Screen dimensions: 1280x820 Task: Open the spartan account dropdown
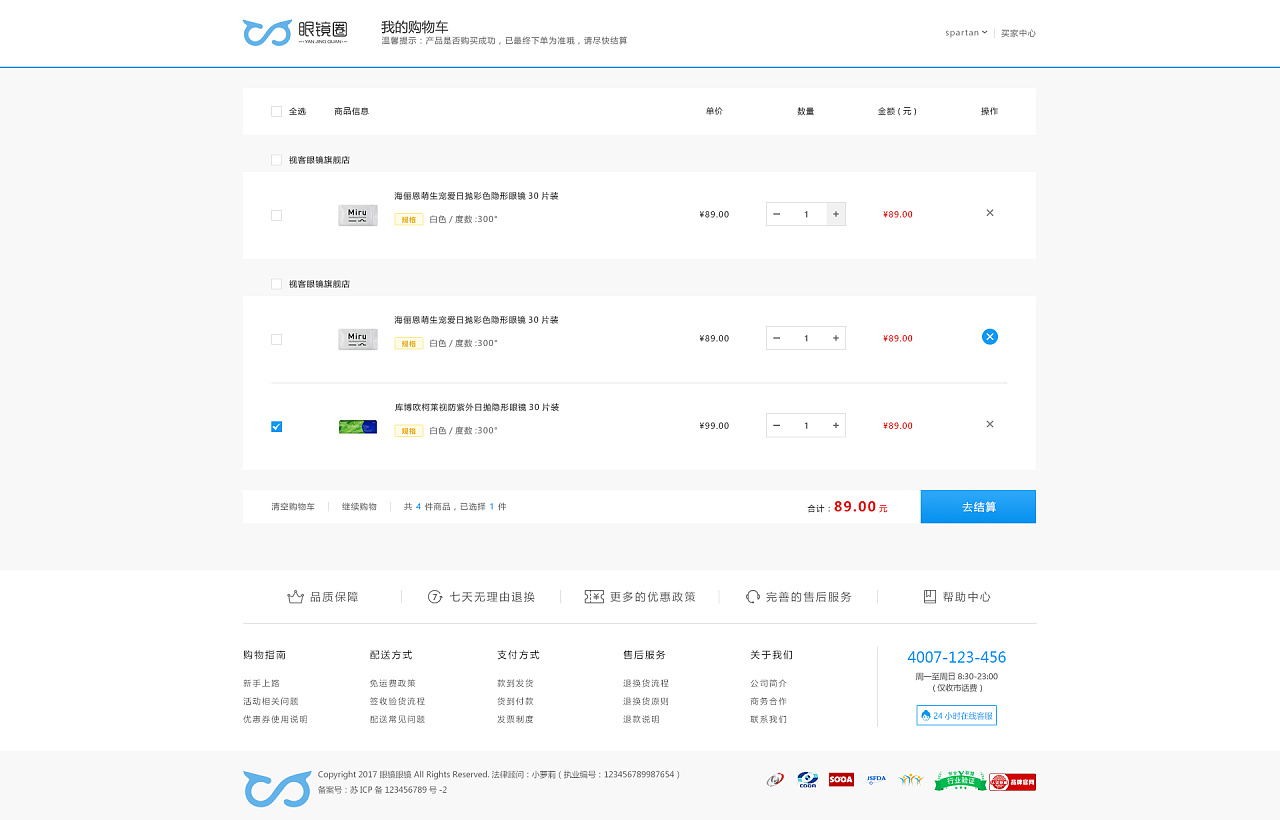[964, 32]
